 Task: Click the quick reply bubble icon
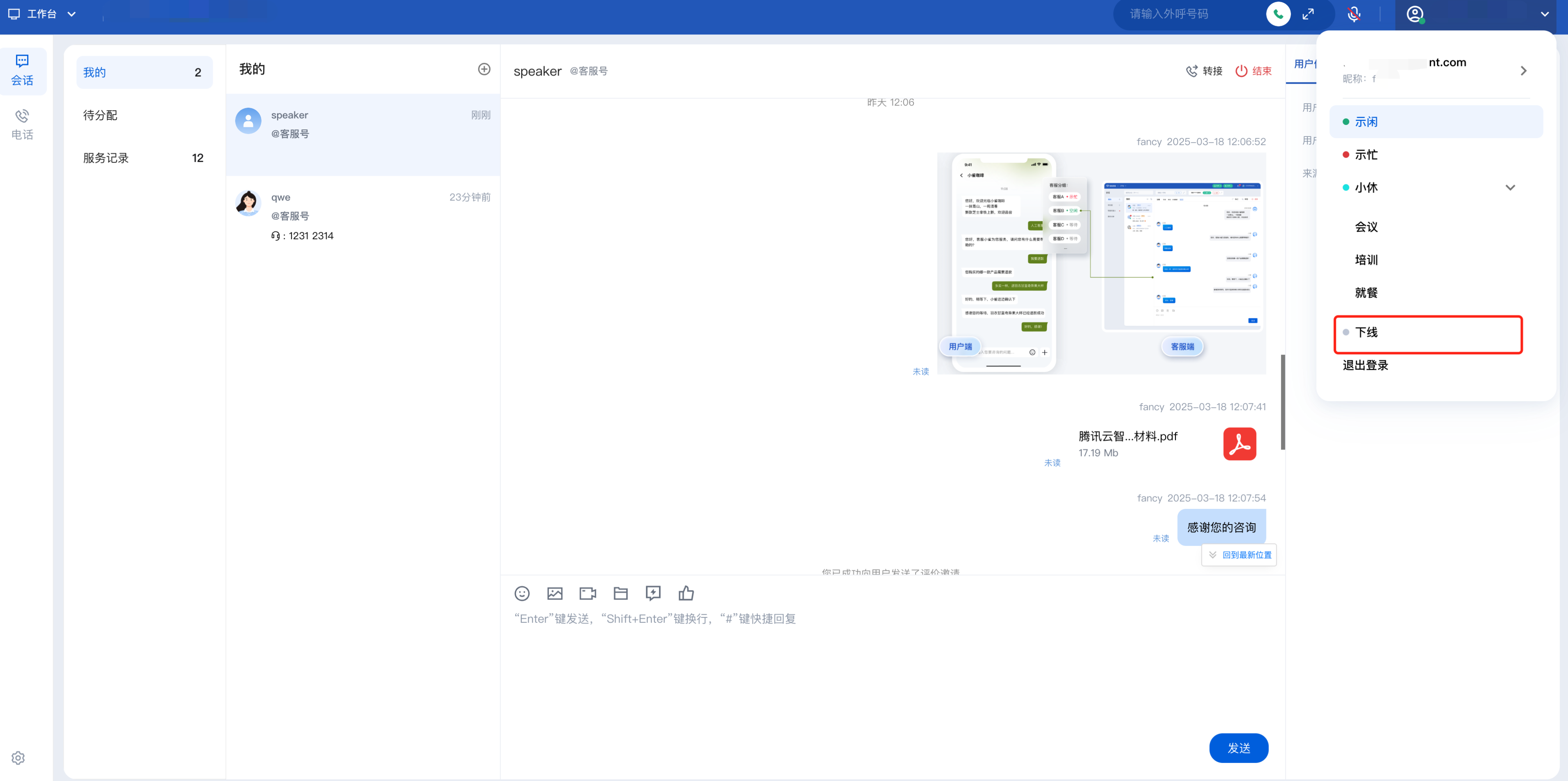click(x=653, y=593)
